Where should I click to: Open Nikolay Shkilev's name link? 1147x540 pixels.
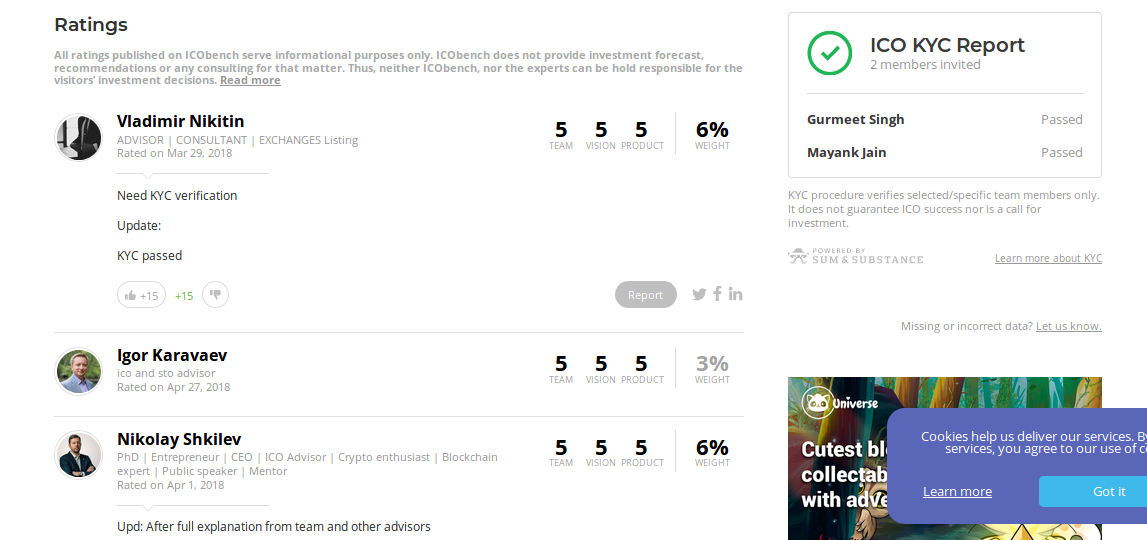179,439
